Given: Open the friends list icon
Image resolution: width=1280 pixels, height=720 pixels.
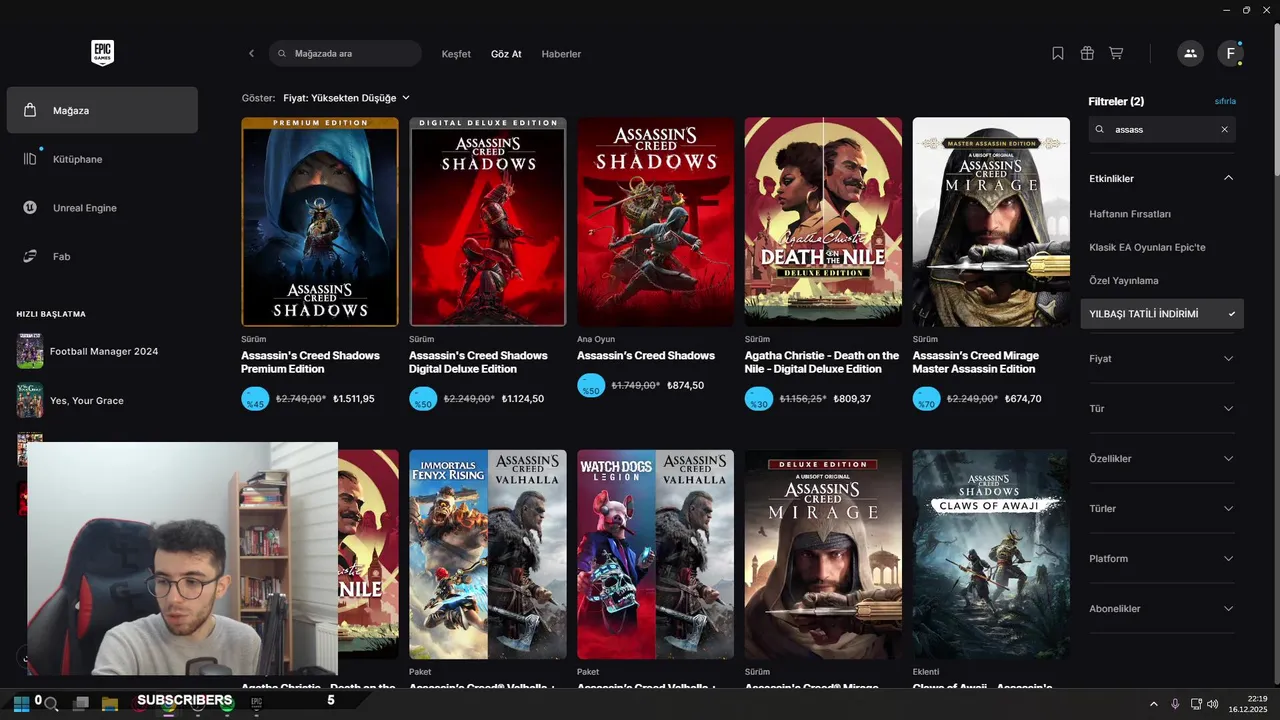Looking at the screenshot, I should 1190,53.
